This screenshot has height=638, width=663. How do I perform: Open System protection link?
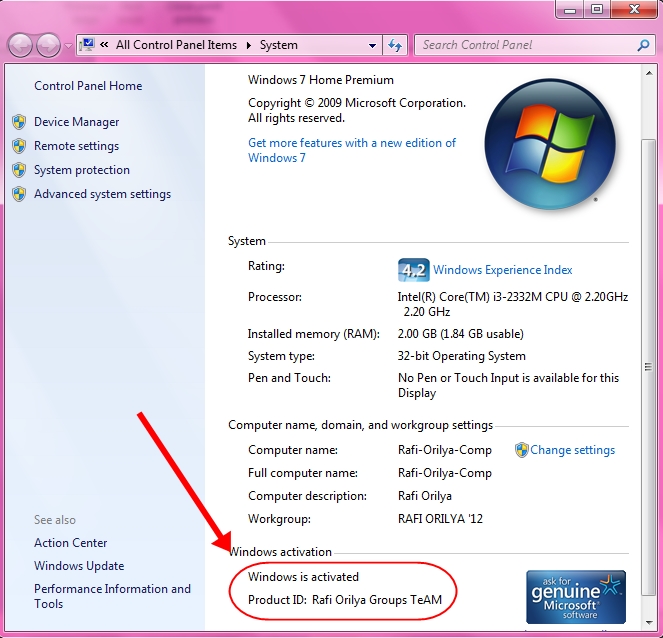coord(82,170)
